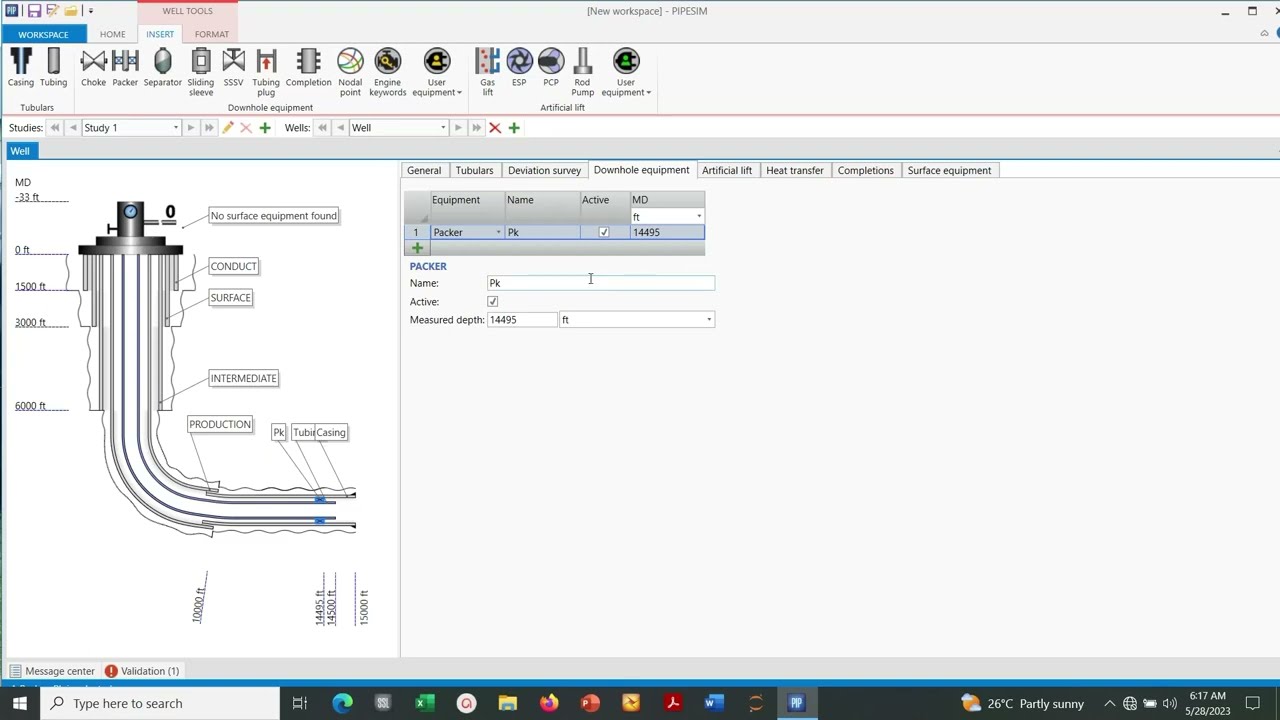Toggle Active checkbox in Packer table row
The width and height of the screenshot is (1280, 720).
(x=604, y=232)
